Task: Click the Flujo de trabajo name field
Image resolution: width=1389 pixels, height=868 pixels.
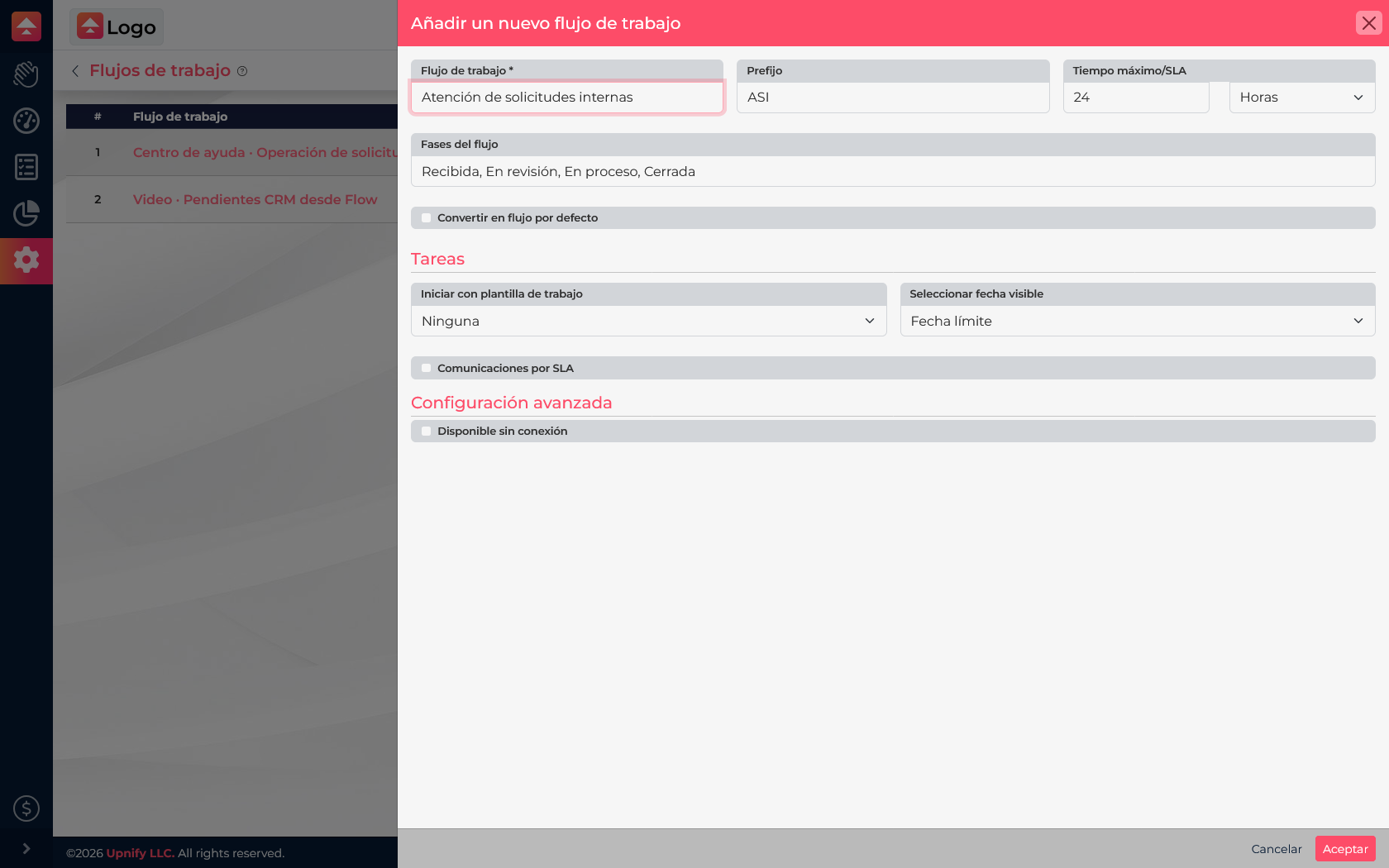Action: pyautogui.click(x=567, y=98)
